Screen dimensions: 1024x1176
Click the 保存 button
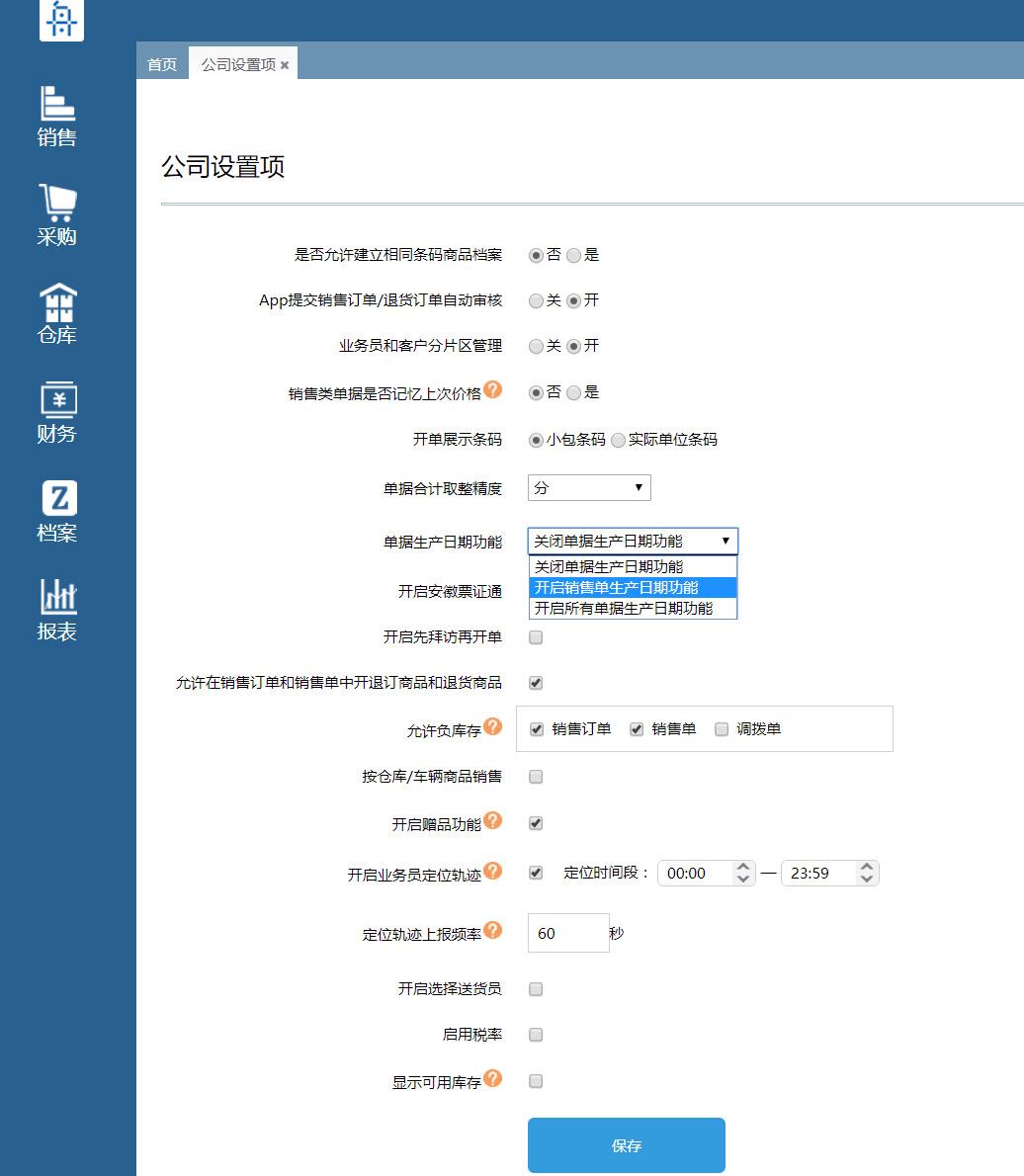pos(626,1144)
